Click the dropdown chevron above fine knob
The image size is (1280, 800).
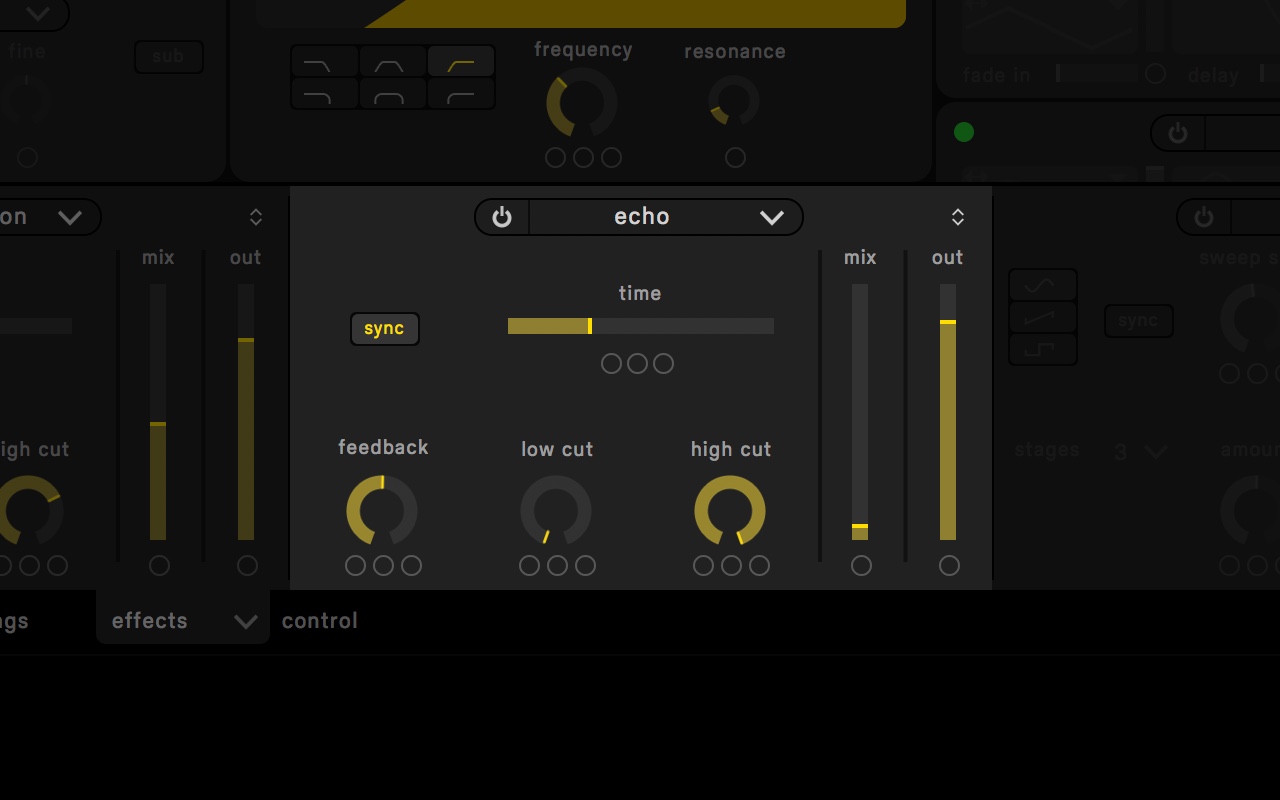[x=38, y=14]
